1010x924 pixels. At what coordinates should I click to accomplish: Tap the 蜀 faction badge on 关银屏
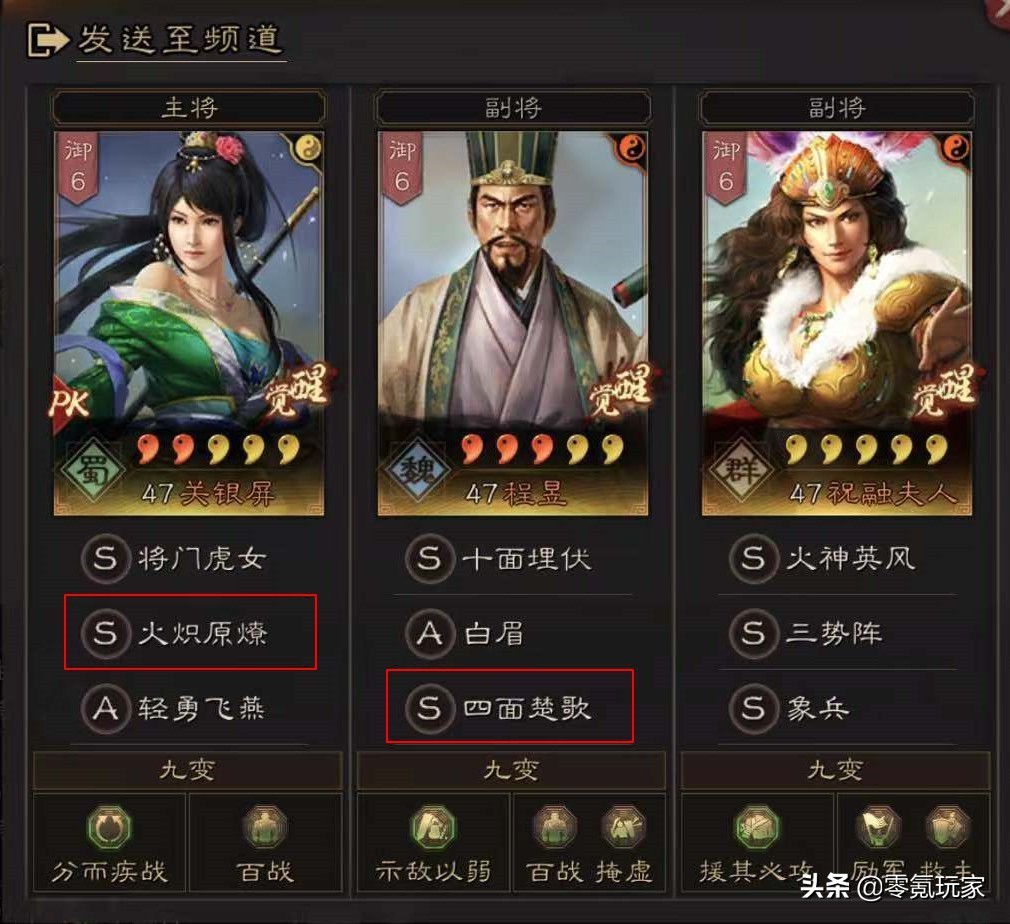(x=93, y=470)
